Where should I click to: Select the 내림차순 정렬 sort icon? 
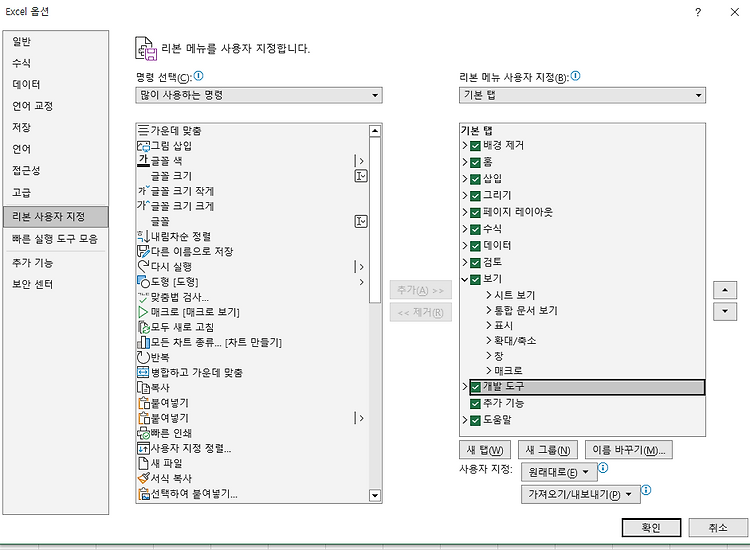[143, 236]
